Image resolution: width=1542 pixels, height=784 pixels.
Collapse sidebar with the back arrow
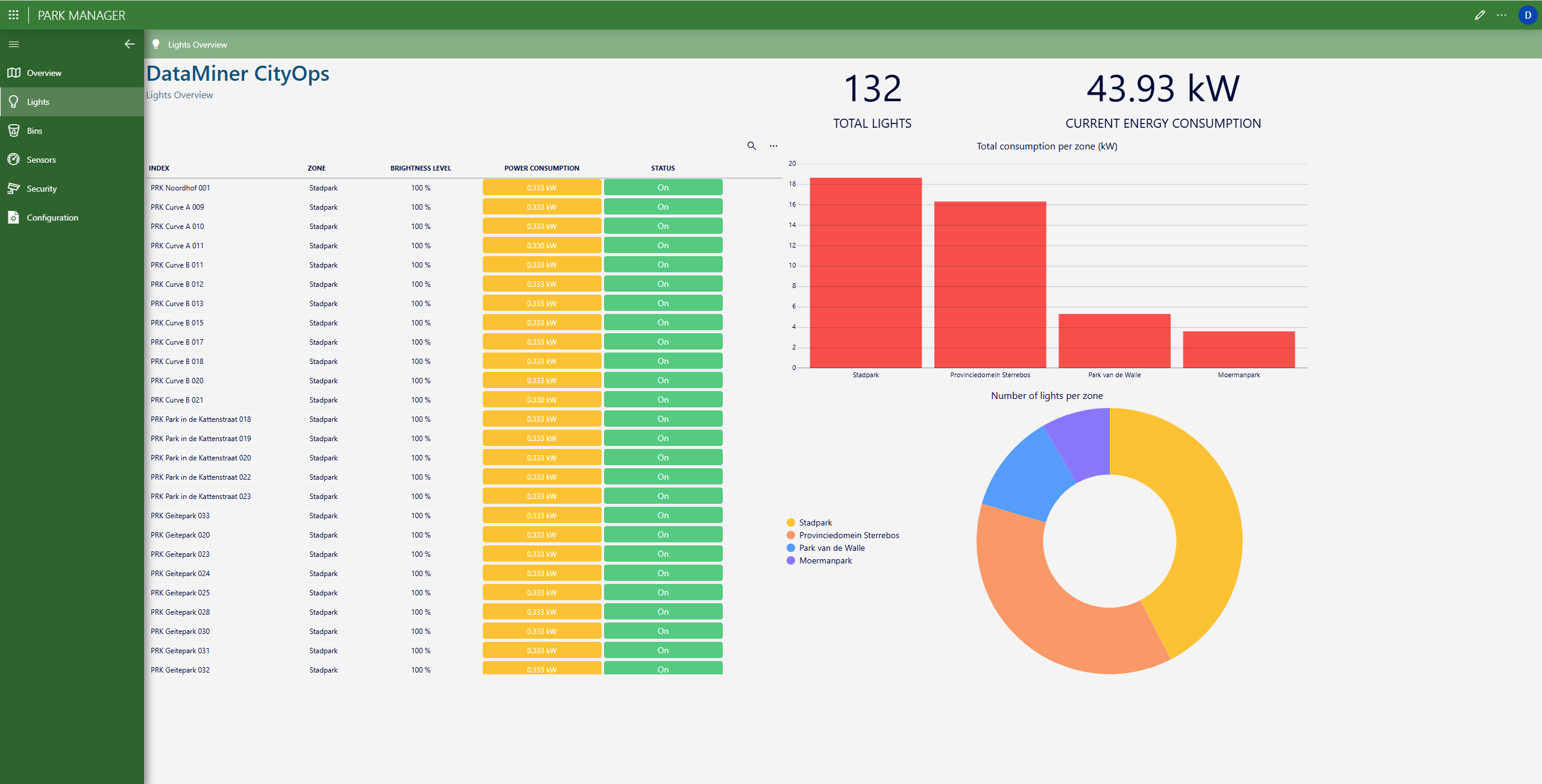coord(129,44)
